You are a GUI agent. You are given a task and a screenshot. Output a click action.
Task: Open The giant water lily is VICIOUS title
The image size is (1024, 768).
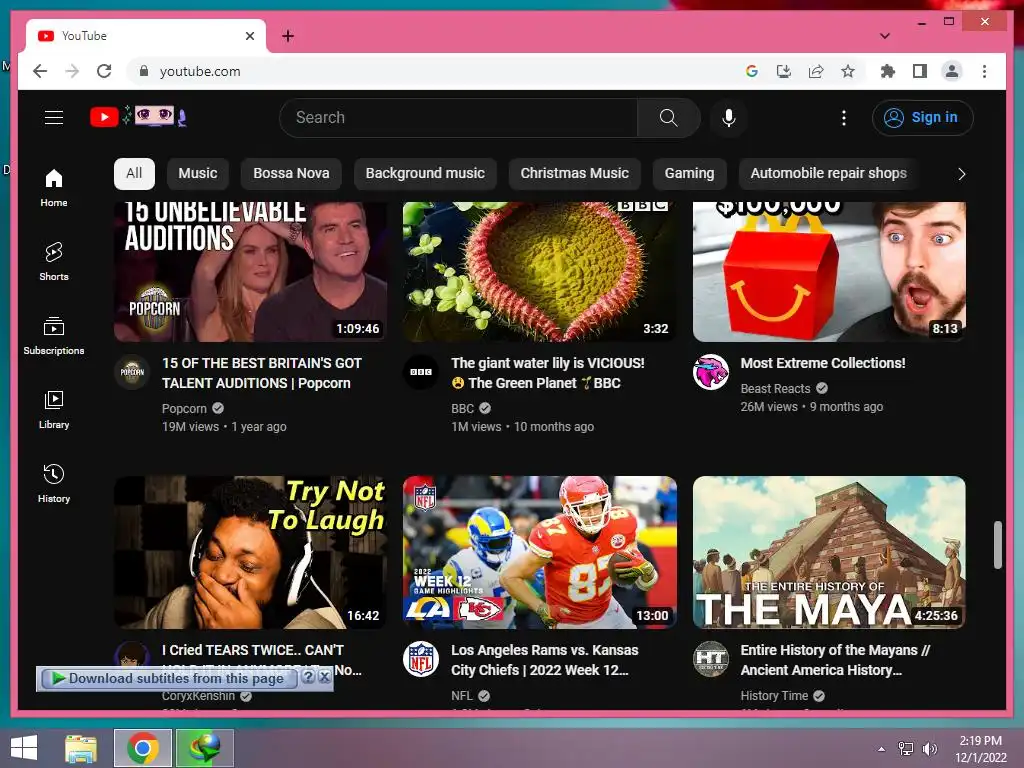pyautogui.click(x=548, y=373)
